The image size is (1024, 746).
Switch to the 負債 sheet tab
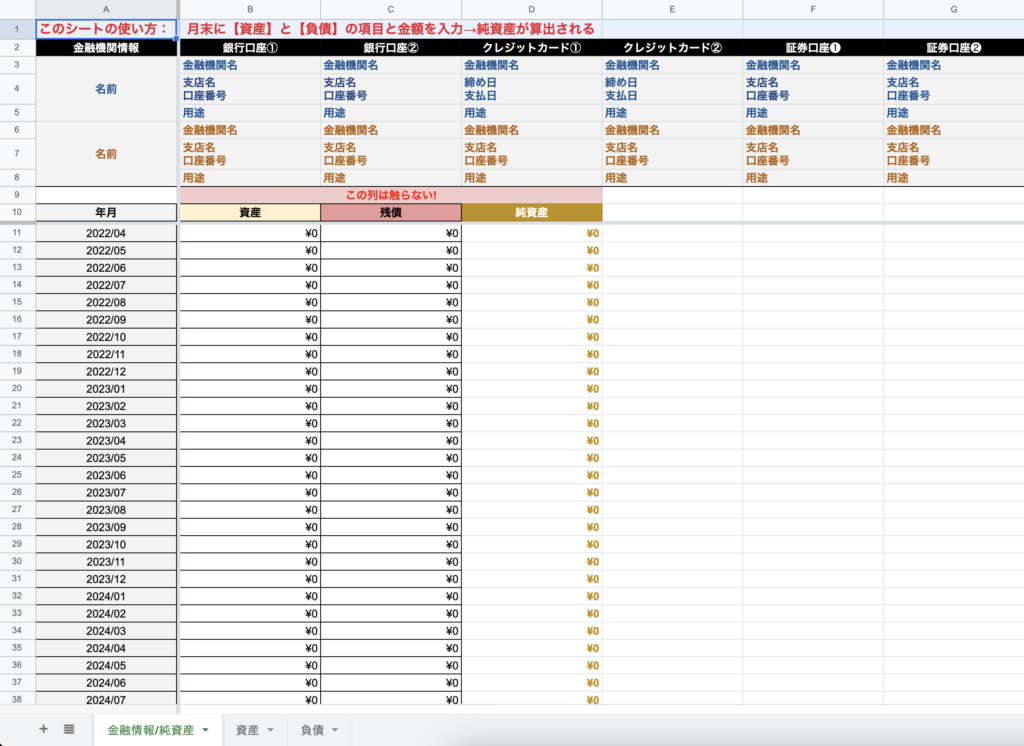click(312, 730)
